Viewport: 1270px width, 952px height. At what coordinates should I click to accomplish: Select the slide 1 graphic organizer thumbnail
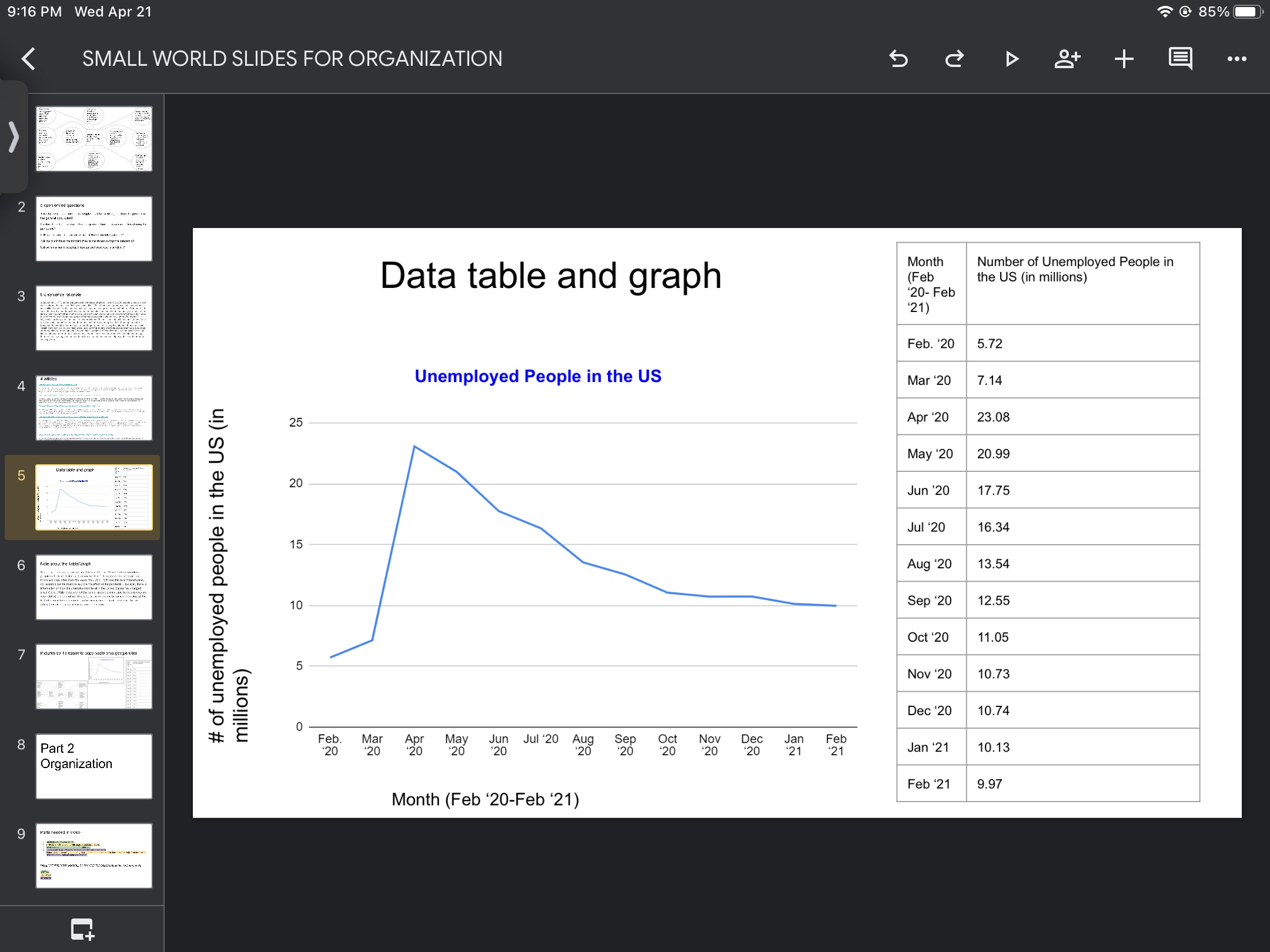pyautogui.click(x=94, y=138)
